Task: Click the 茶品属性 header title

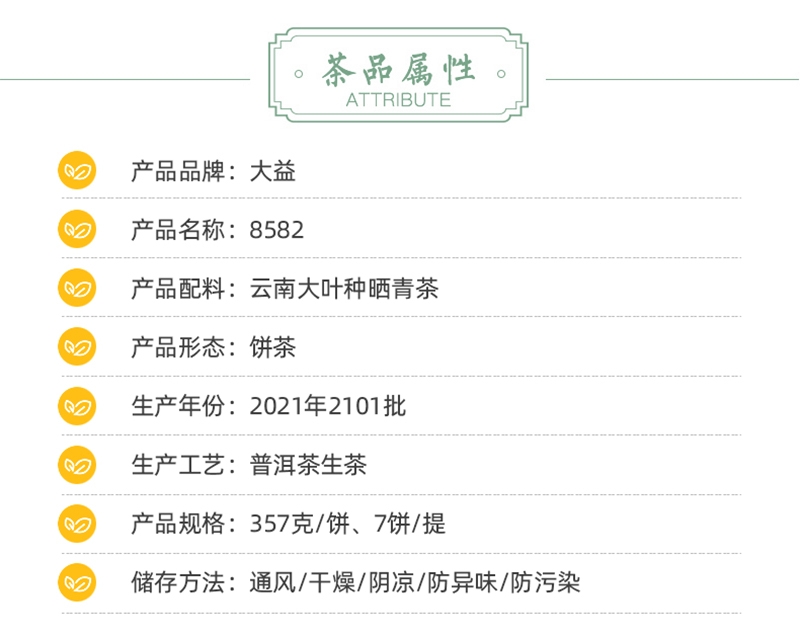Action: 398,70
